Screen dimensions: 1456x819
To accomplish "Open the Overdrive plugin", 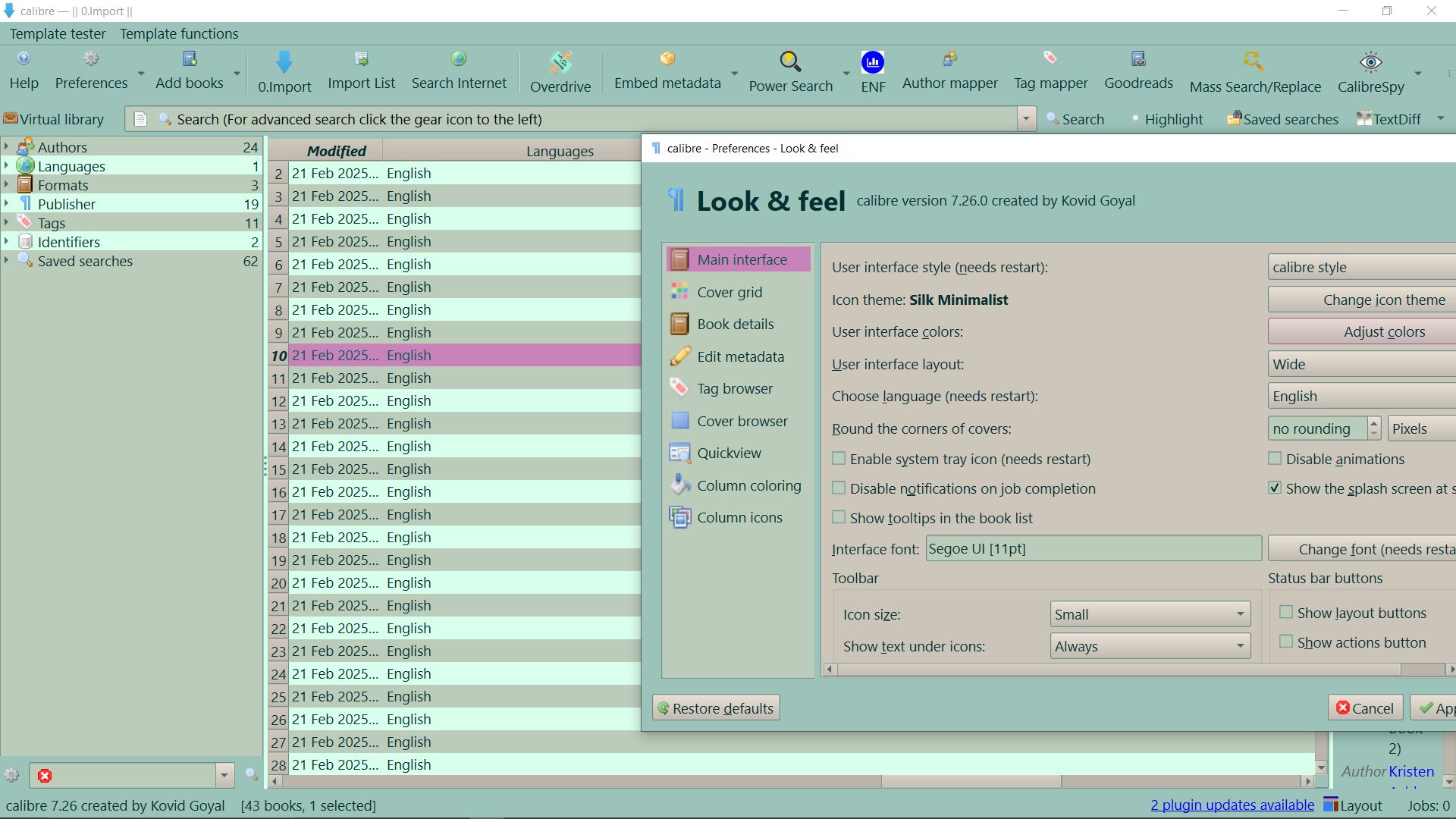I will point(560,73).
